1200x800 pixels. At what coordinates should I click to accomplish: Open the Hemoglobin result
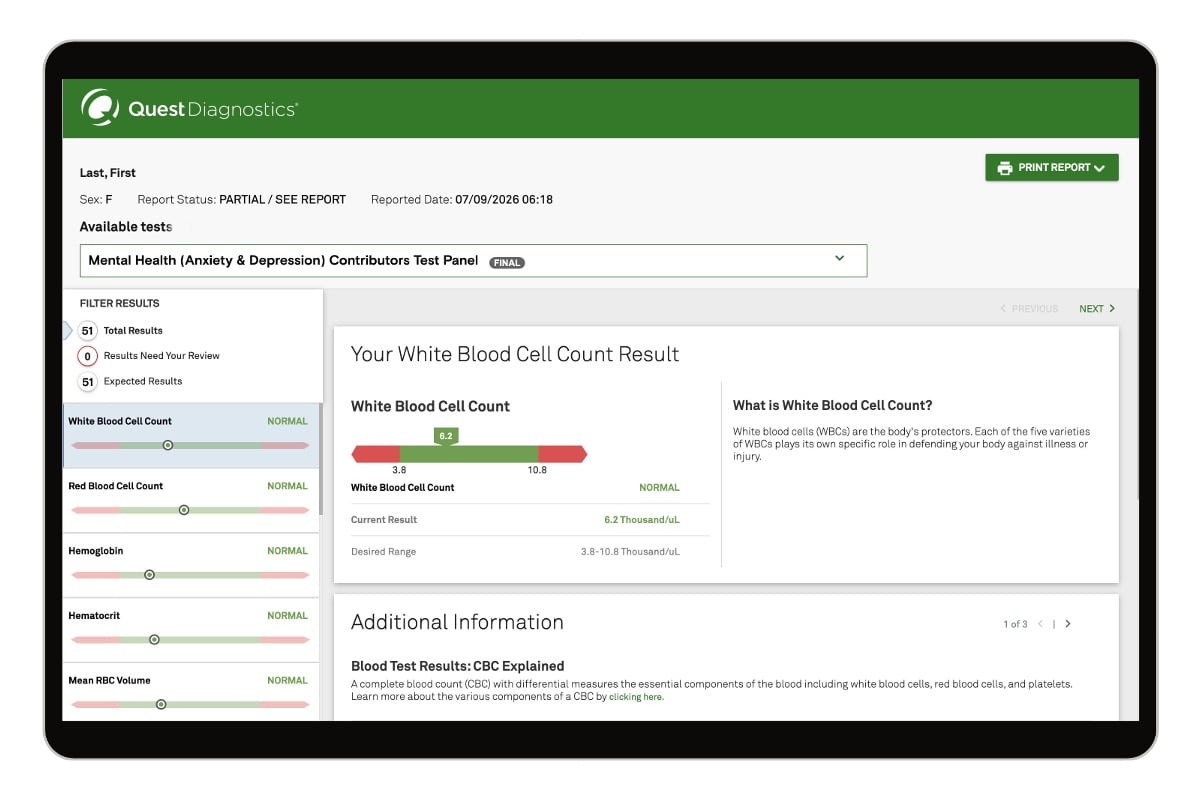point(191,565)
